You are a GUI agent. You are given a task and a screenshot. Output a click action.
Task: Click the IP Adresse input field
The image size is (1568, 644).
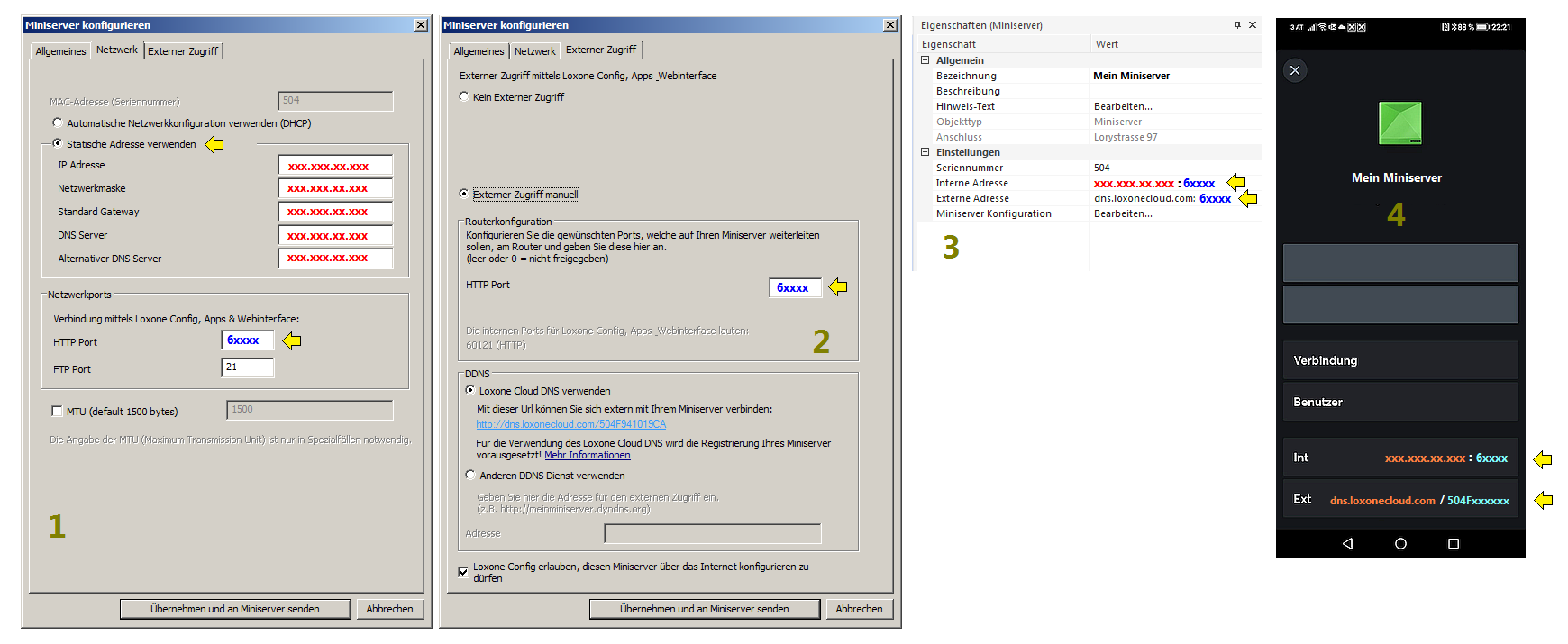(335, 166)
